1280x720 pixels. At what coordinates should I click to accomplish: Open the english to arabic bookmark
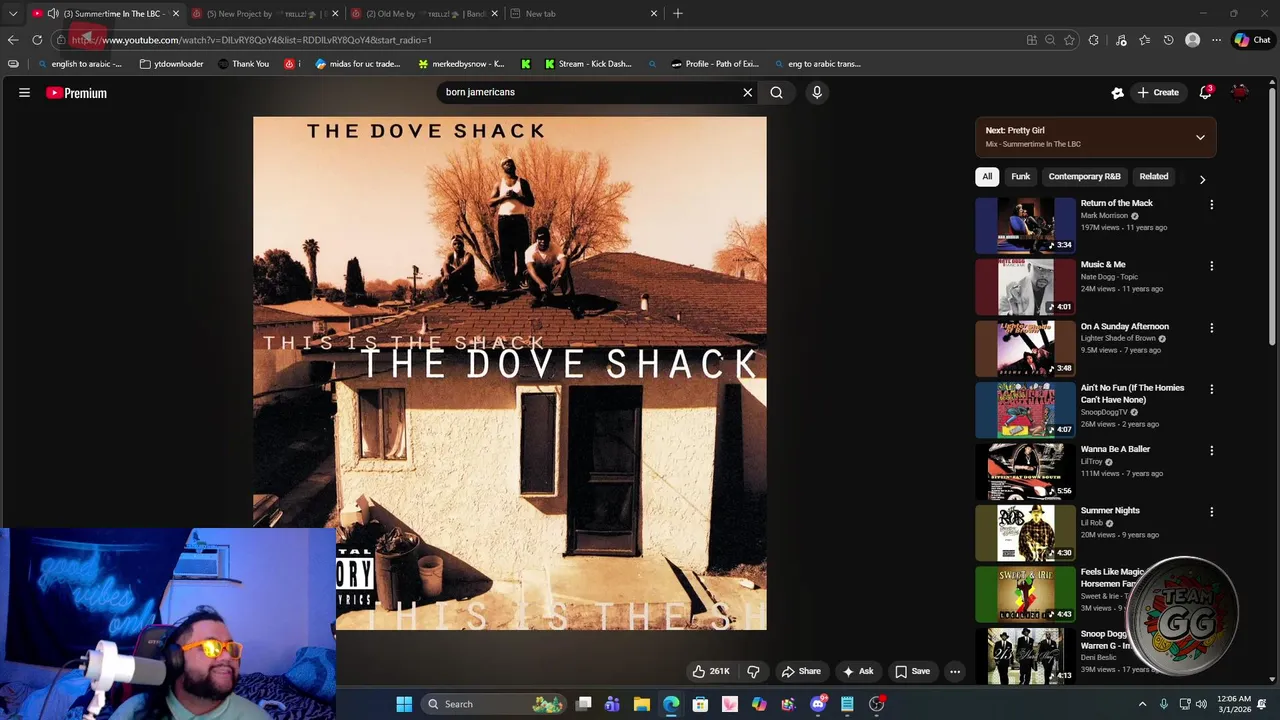coord(80,64)
